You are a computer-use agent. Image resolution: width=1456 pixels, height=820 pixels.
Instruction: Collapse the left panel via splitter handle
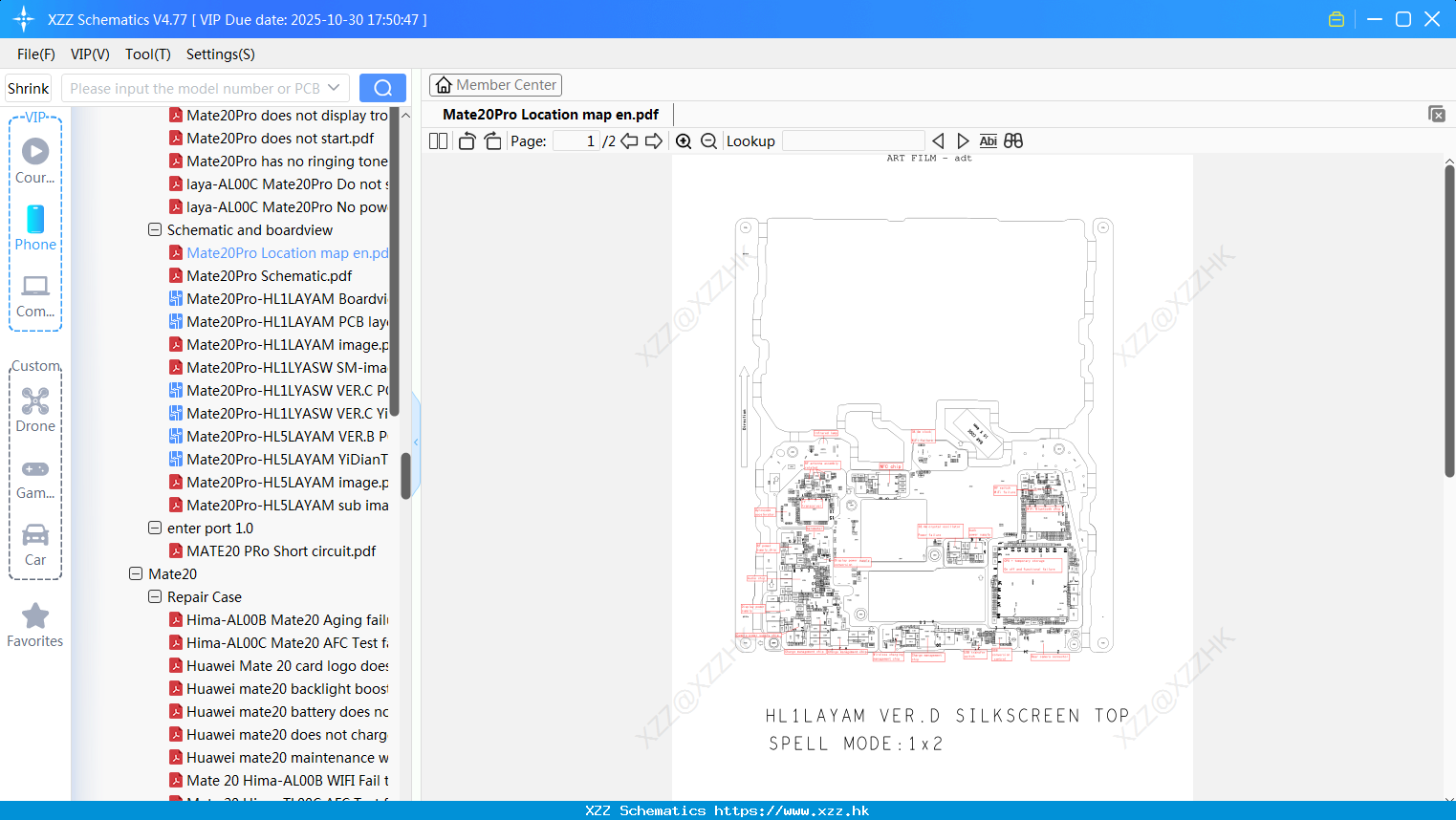pos(416,442)
